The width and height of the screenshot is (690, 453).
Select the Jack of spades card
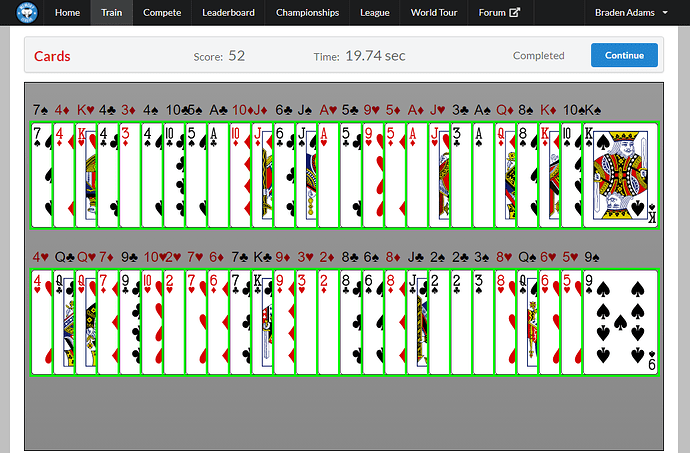tap(306, 175)
